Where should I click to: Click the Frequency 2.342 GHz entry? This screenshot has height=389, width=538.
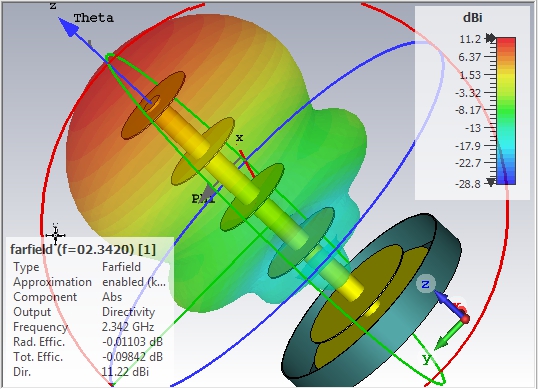pos(83,327)
